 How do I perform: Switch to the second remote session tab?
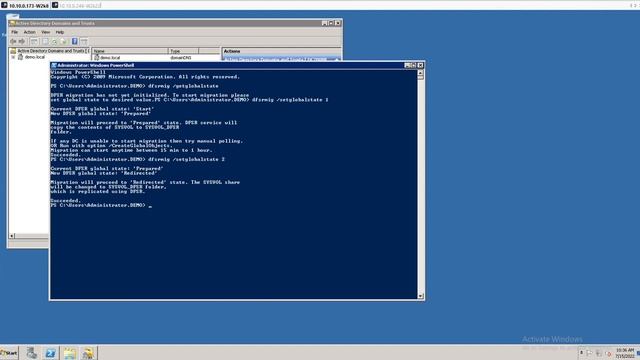pyautogui.click(x=76, y=6)
